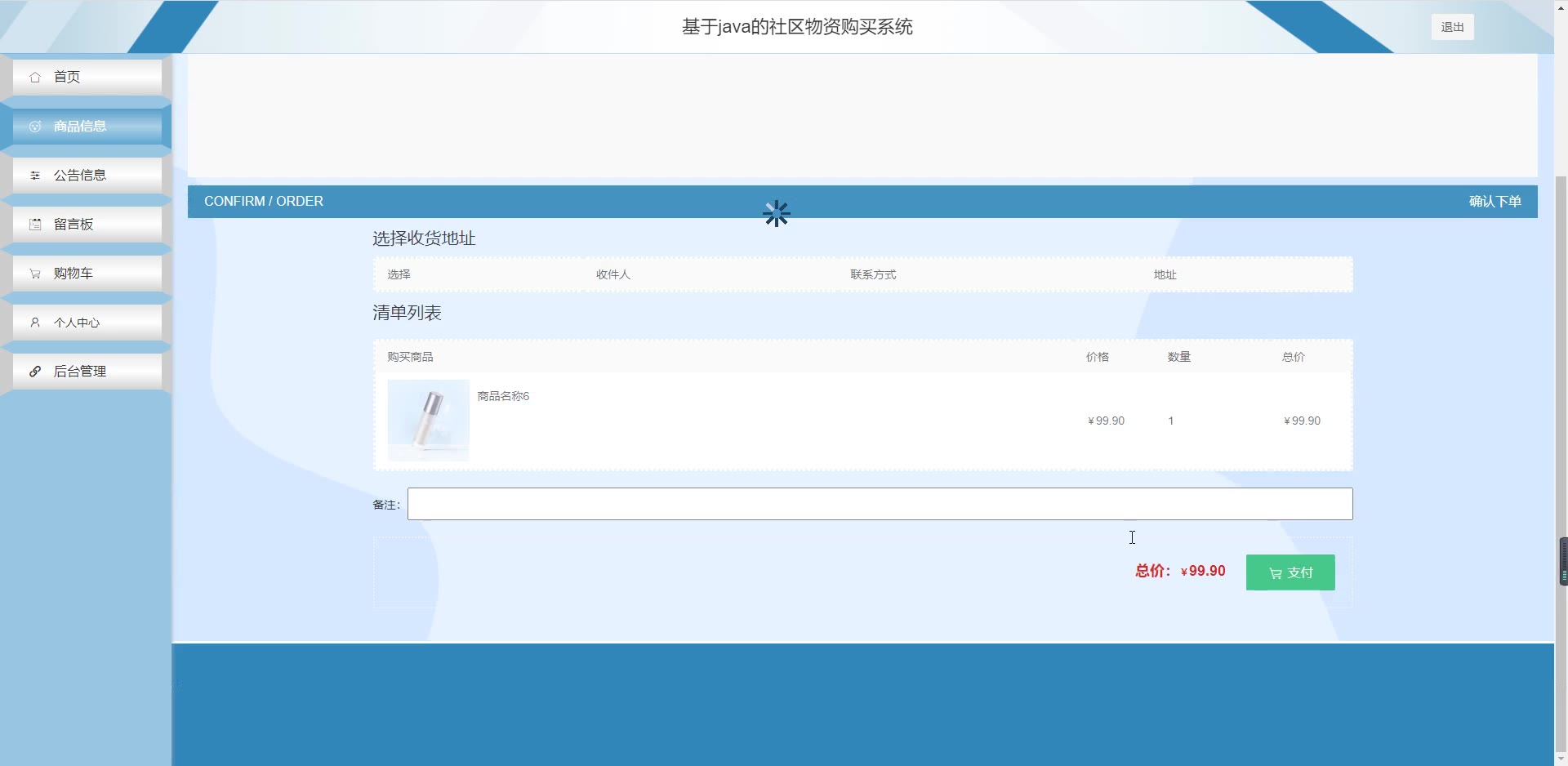
Task: Click the 选择收货地址 section heading
Action: (424, 238)
